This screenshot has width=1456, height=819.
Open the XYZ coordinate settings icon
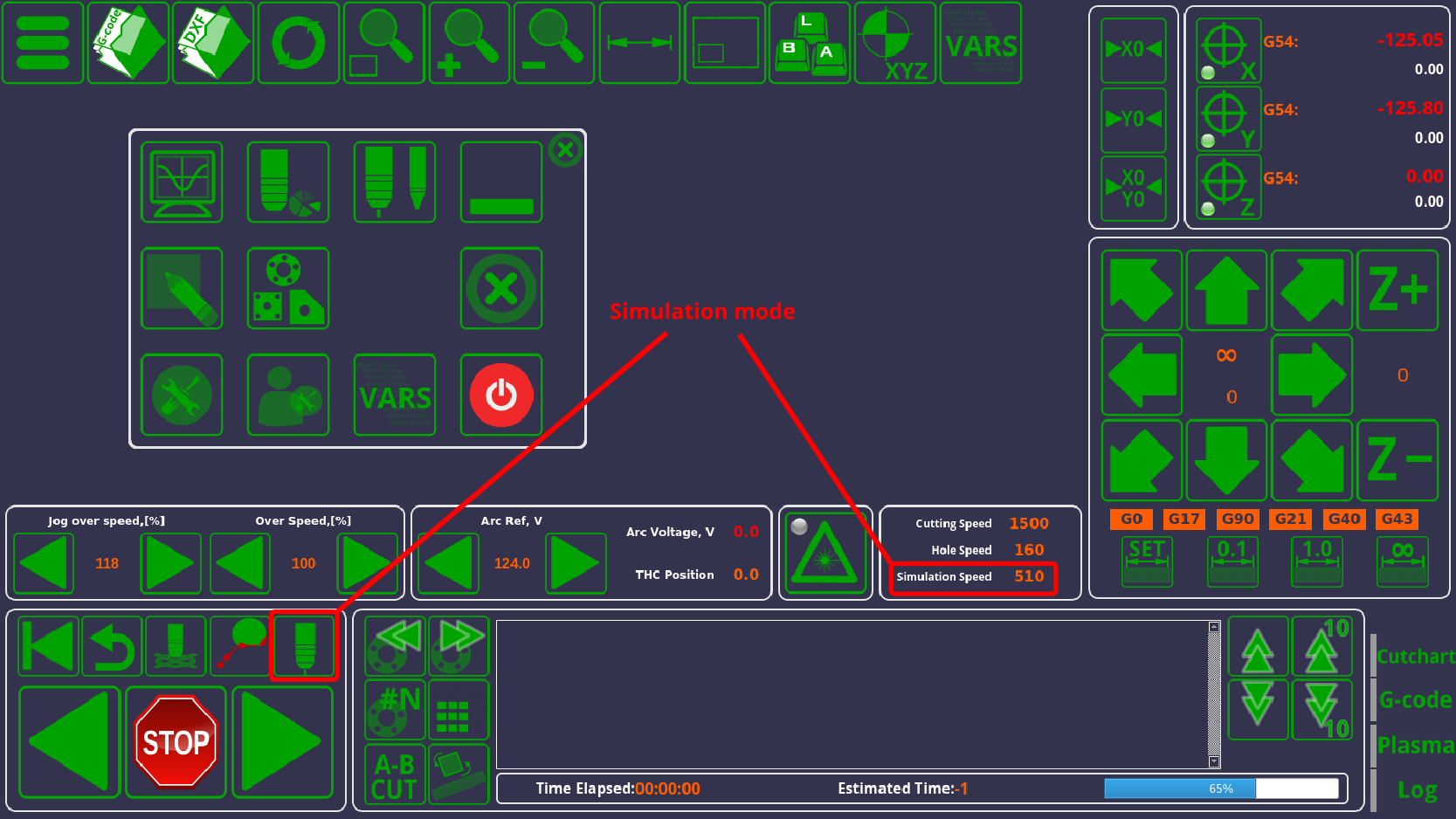click(894, 43)
